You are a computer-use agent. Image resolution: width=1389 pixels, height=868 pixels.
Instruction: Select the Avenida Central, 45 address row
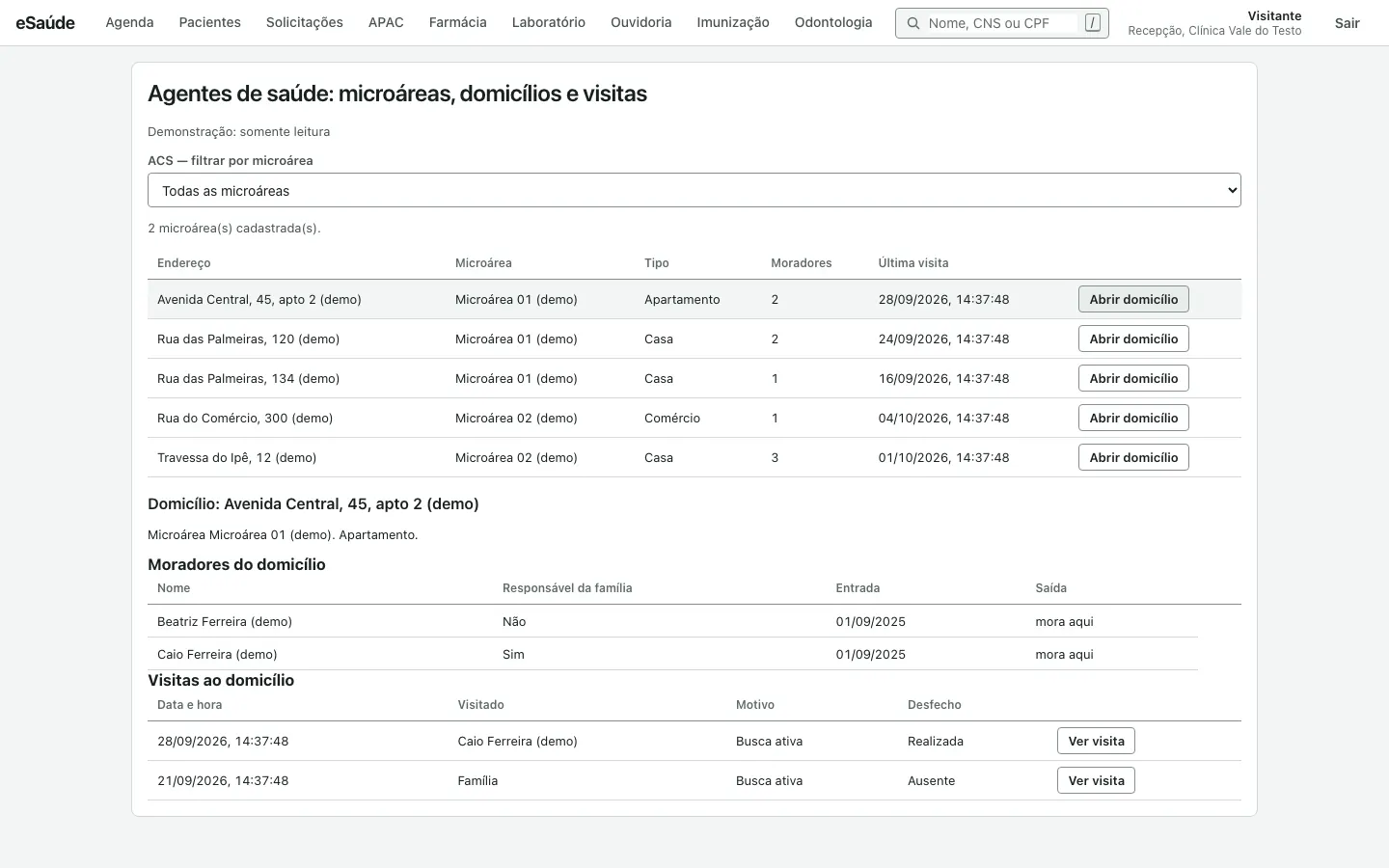coord(694,299)
